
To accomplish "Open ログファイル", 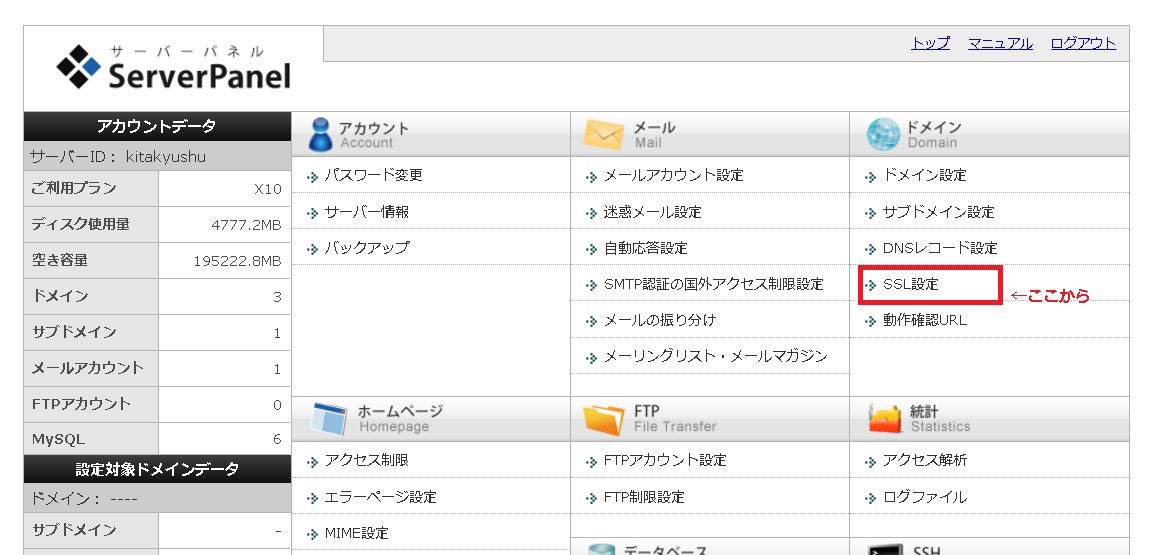I will [x=924, y=498].
